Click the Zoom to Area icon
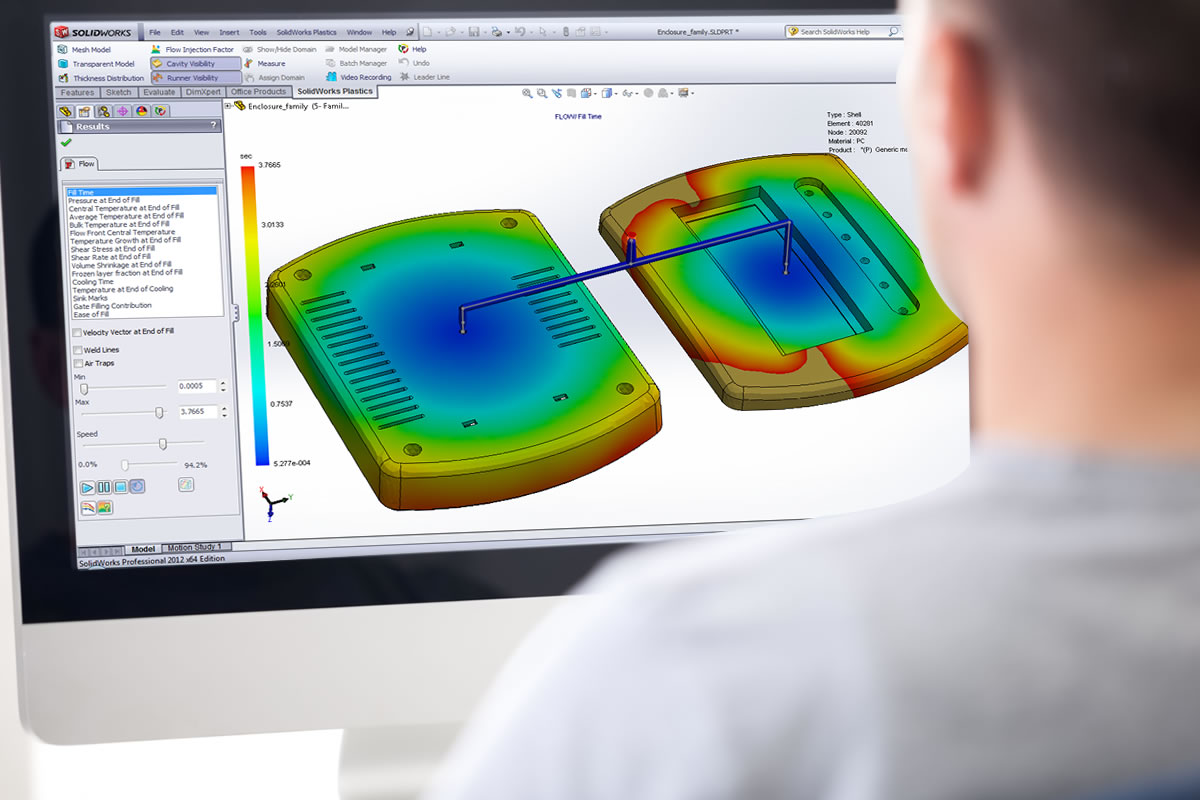 tap(542, 93)
